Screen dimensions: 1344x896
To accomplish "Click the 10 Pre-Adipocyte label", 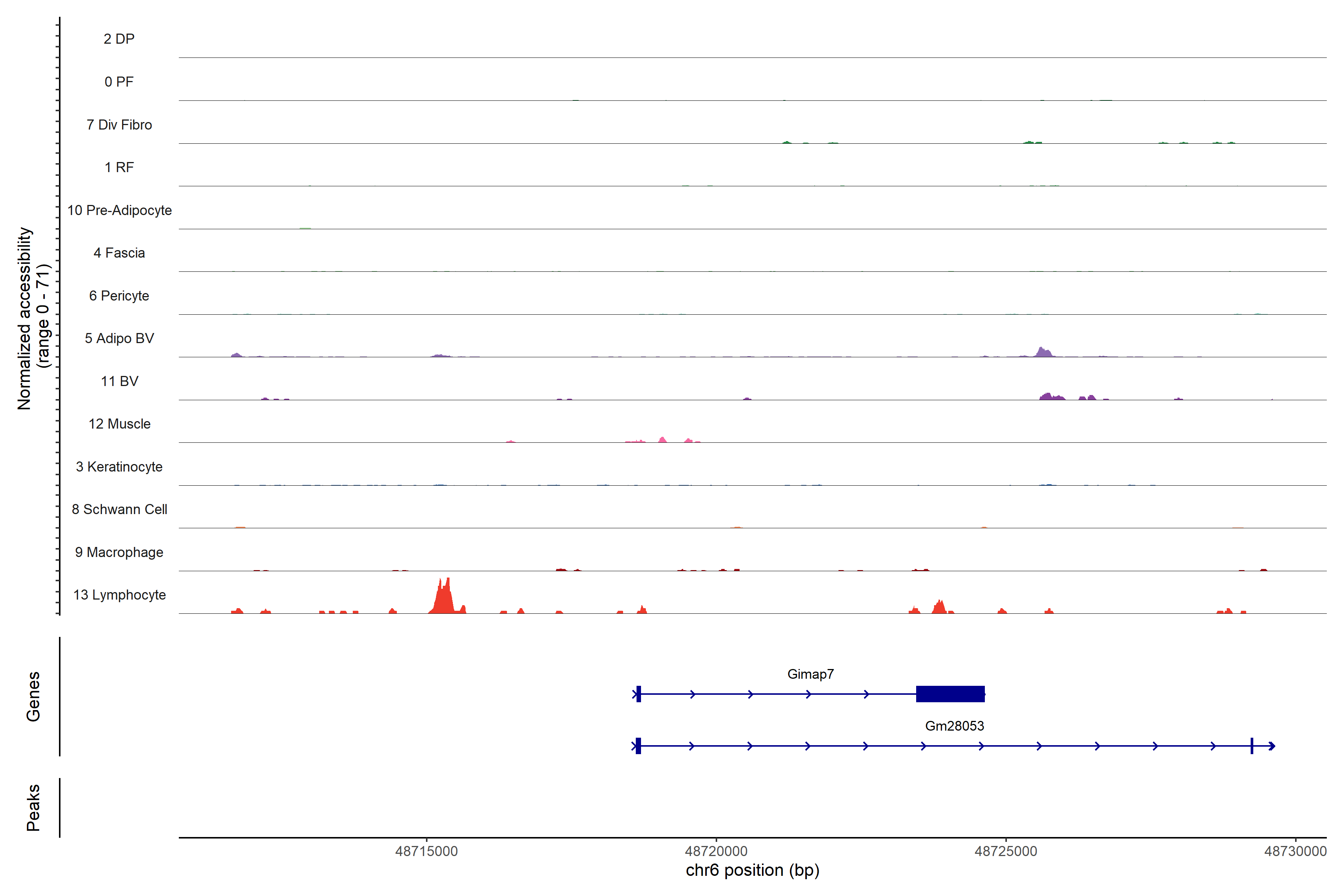I will click(119, 210).
